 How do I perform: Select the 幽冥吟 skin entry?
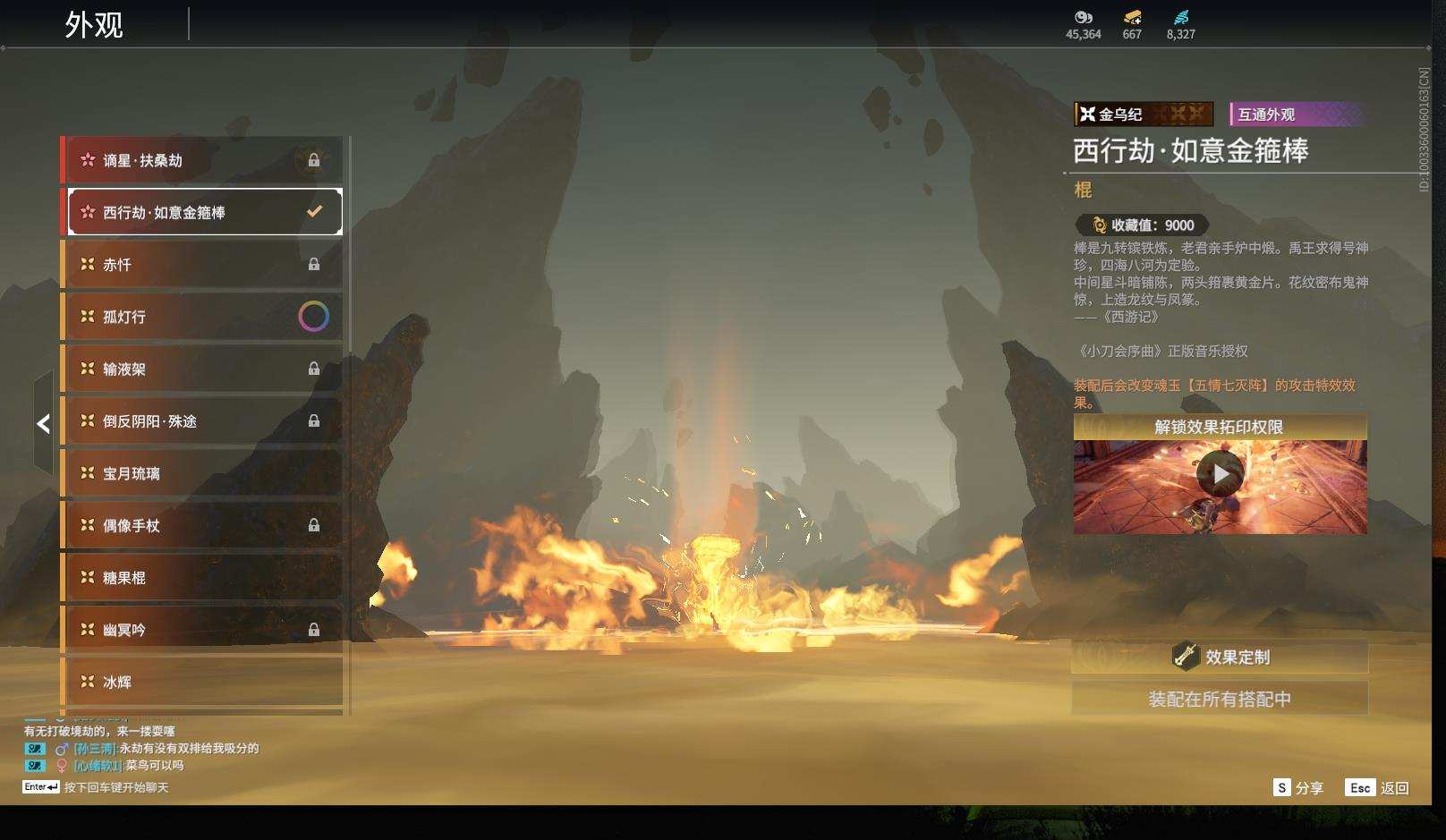202,630
